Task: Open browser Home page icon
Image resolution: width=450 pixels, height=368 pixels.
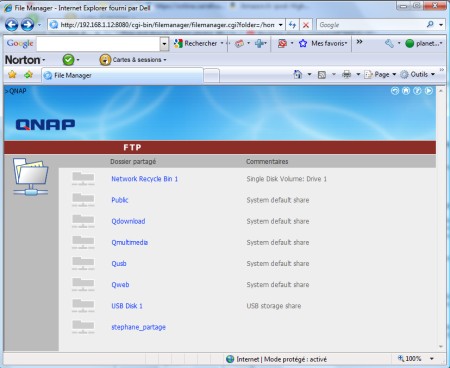Action: point(298,74)
